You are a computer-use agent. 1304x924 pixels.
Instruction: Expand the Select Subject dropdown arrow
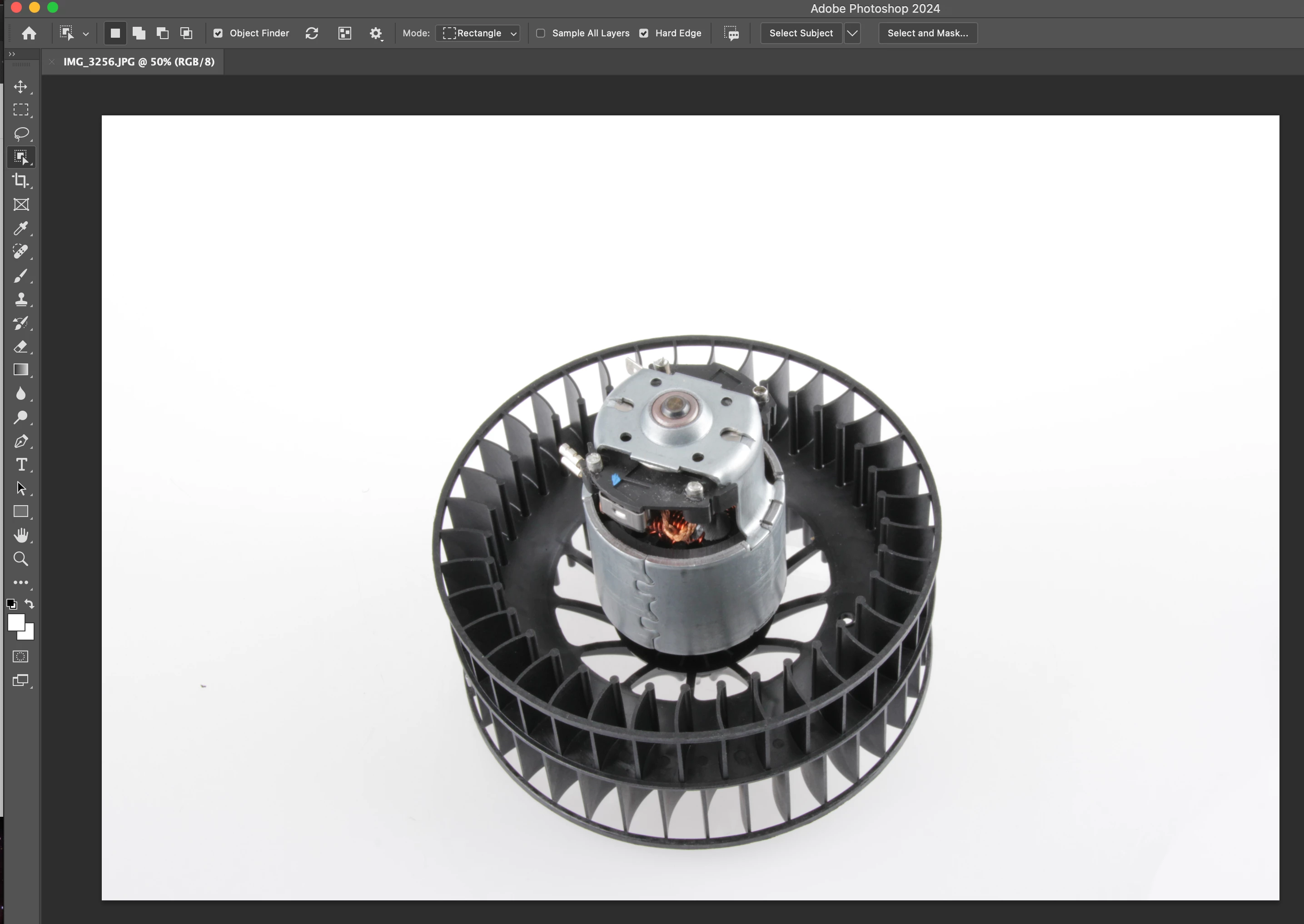pyautogui.click(x=852, y=34)
